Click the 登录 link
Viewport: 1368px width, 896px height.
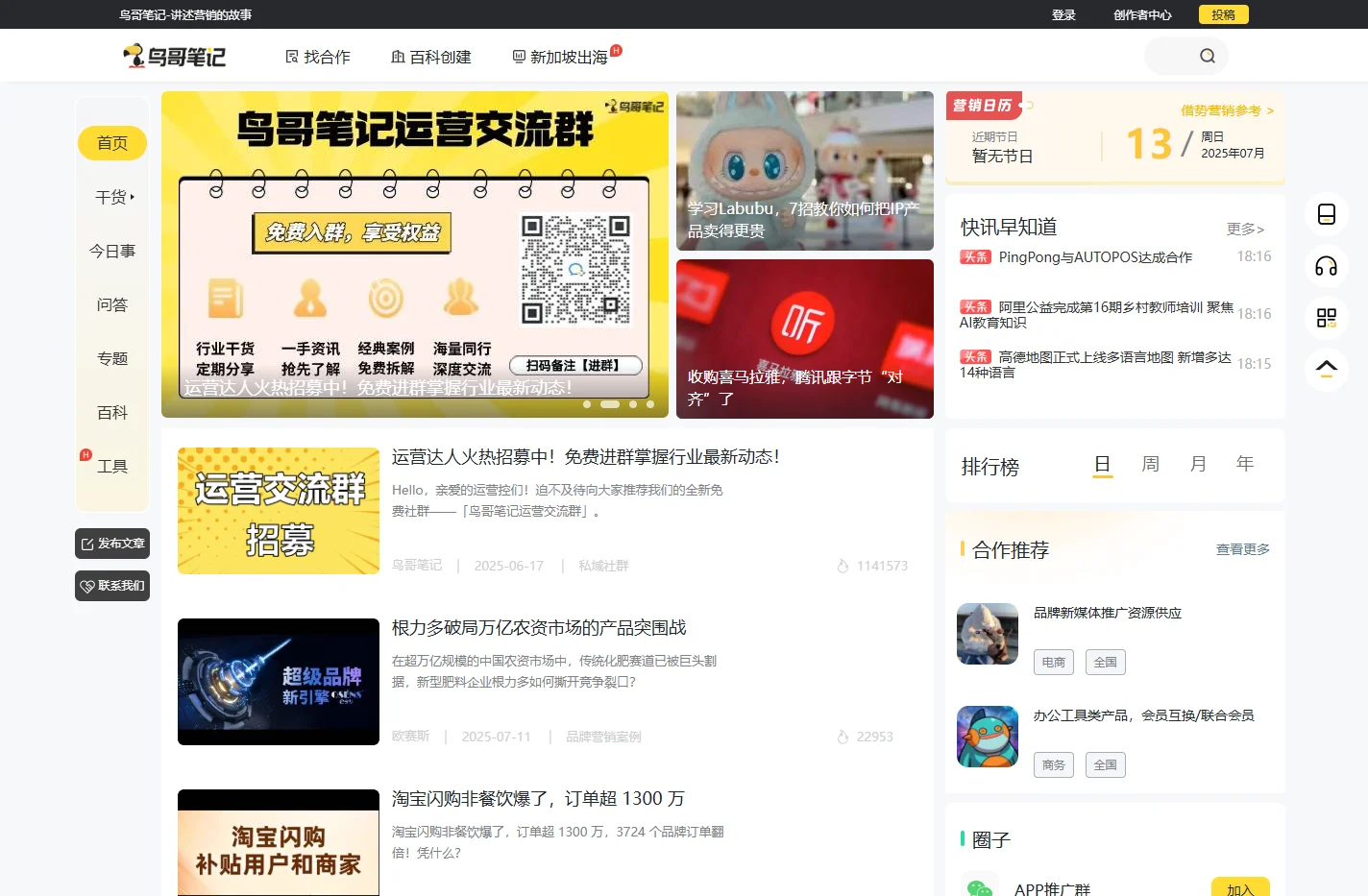pyautogui.click(x=1063, y=14)
